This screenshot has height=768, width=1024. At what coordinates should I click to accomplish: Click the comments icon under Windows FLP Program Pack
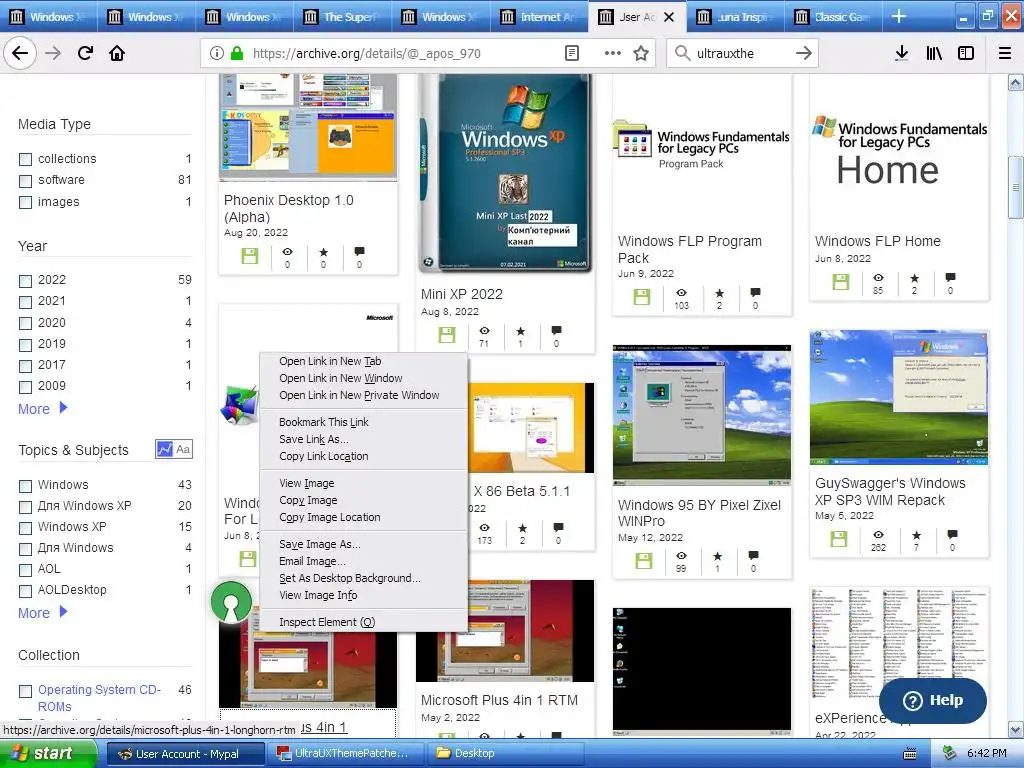click(755, 292)
